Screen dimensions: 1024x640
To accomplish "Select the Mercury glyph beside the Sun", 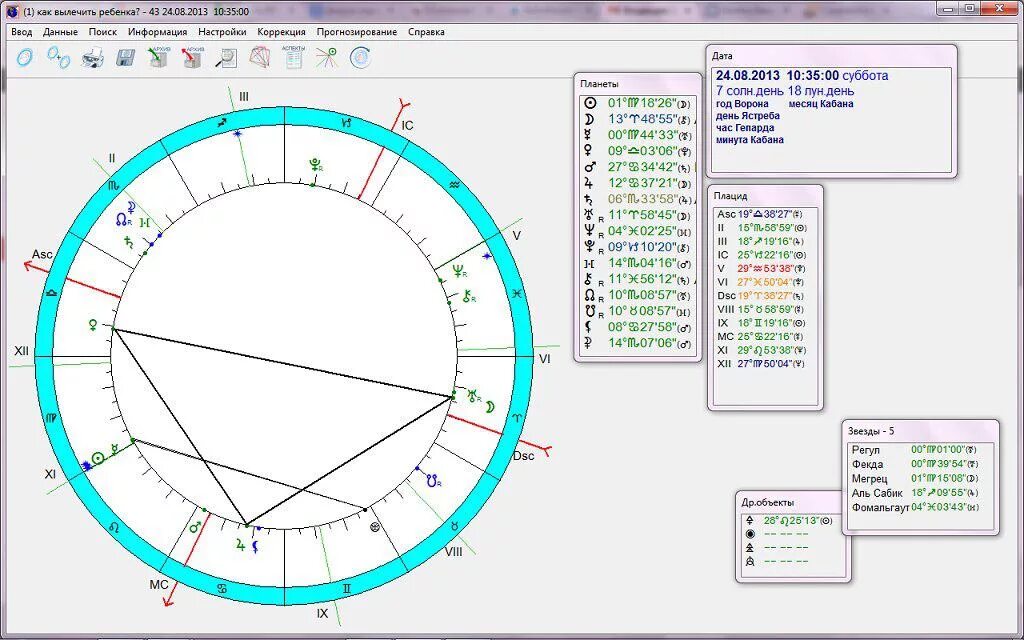I will click(x=114, y=449).
